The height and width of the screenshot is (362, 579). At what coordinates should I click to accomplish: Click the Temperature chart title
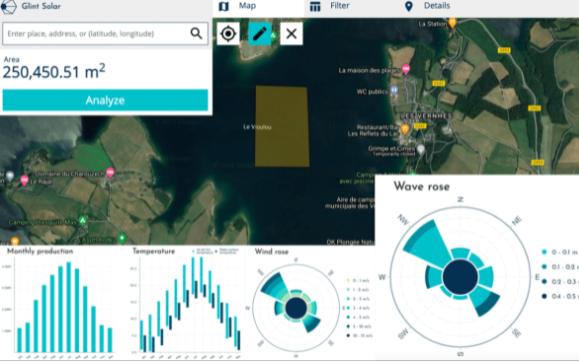coord(154,251)
